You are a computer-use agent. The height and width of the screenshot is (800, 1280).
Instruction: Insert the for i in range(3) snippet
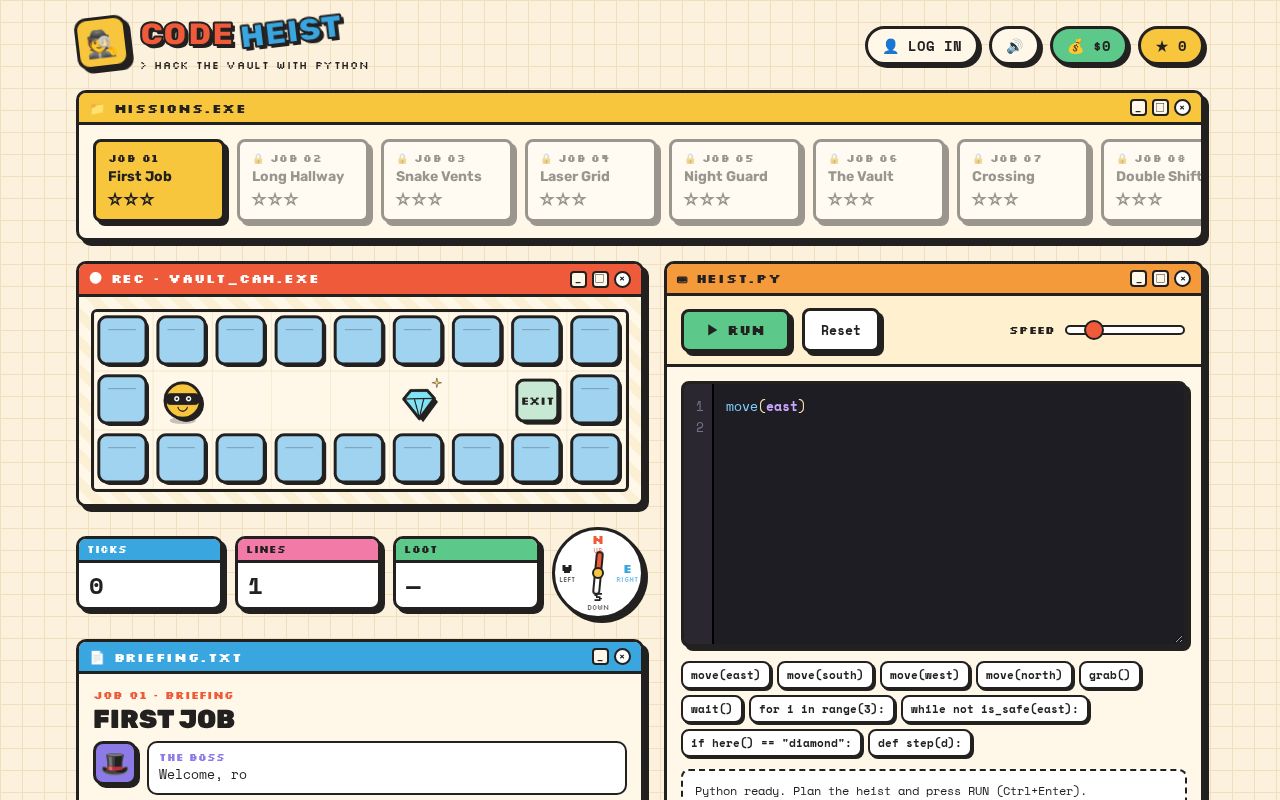point(822,709)
